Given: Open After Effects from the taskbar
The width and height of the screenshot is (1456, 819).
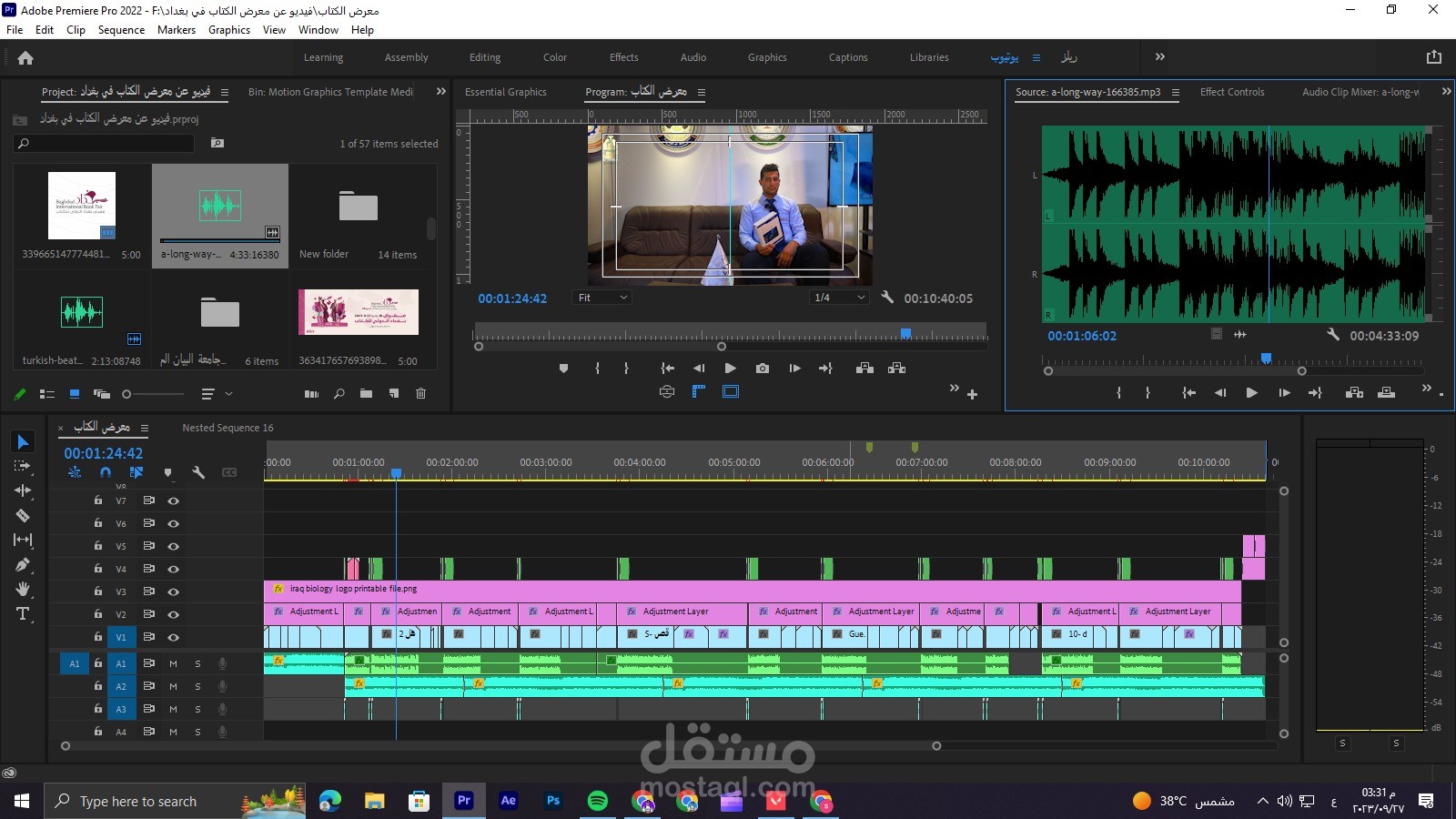Looking at the screenshot, I should [508, 801].
